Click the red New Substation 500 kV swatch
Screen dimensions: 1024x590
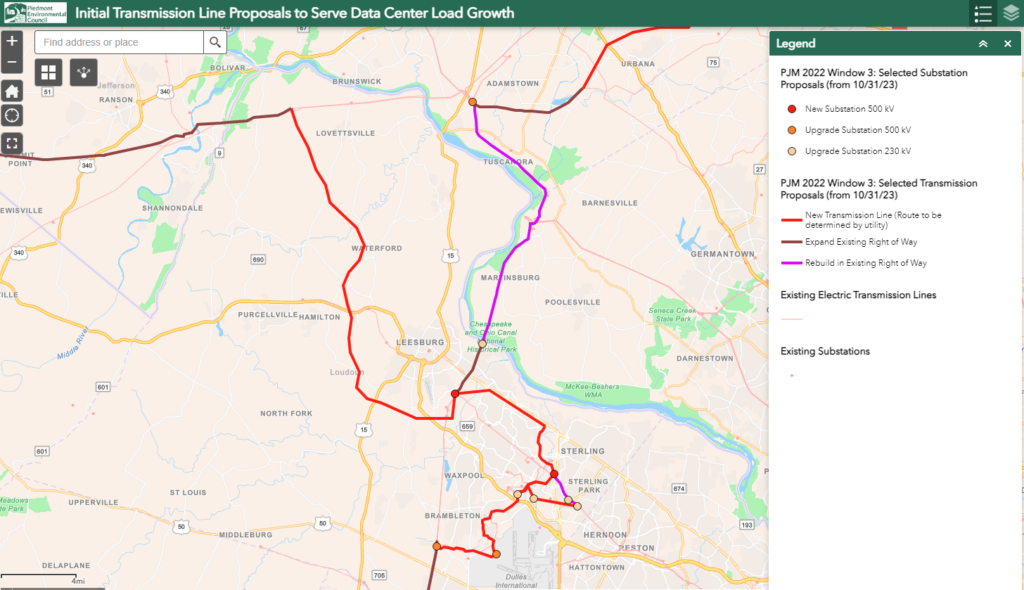click(x=792, y=108)
